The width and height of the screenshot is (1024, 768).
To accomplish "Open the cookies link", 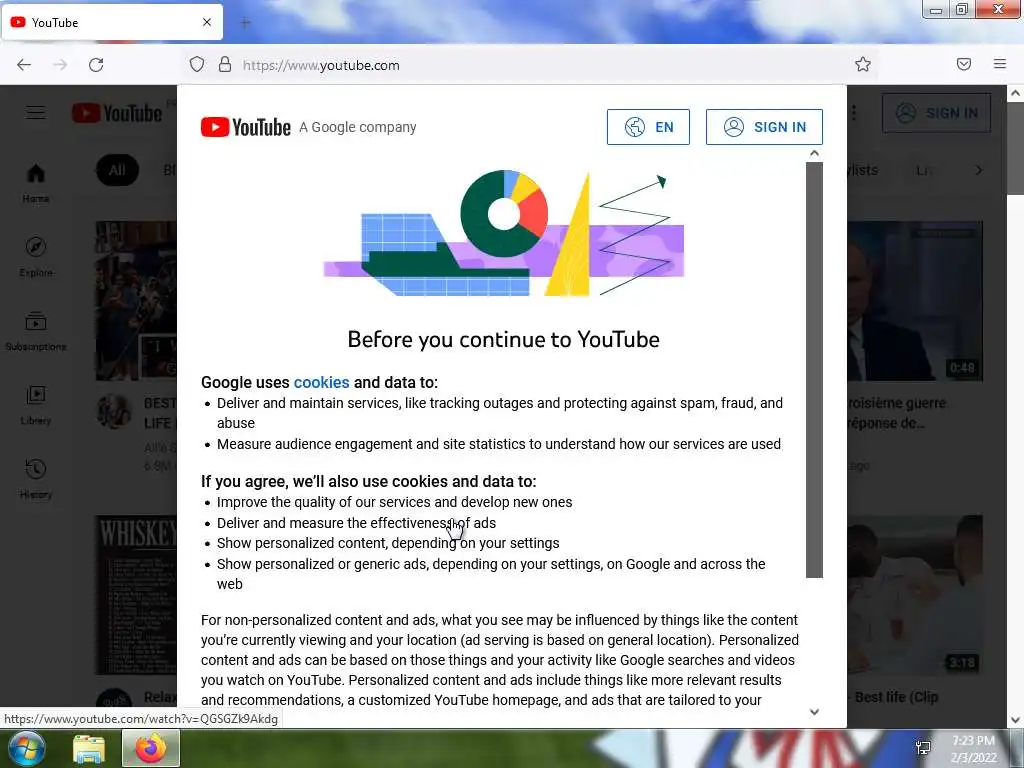I will (321, 382).
